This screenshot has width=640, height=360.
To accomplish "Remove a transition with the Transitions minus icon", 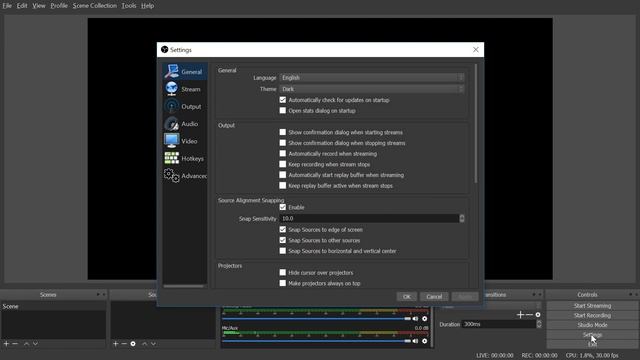I will tap(529, 314).
